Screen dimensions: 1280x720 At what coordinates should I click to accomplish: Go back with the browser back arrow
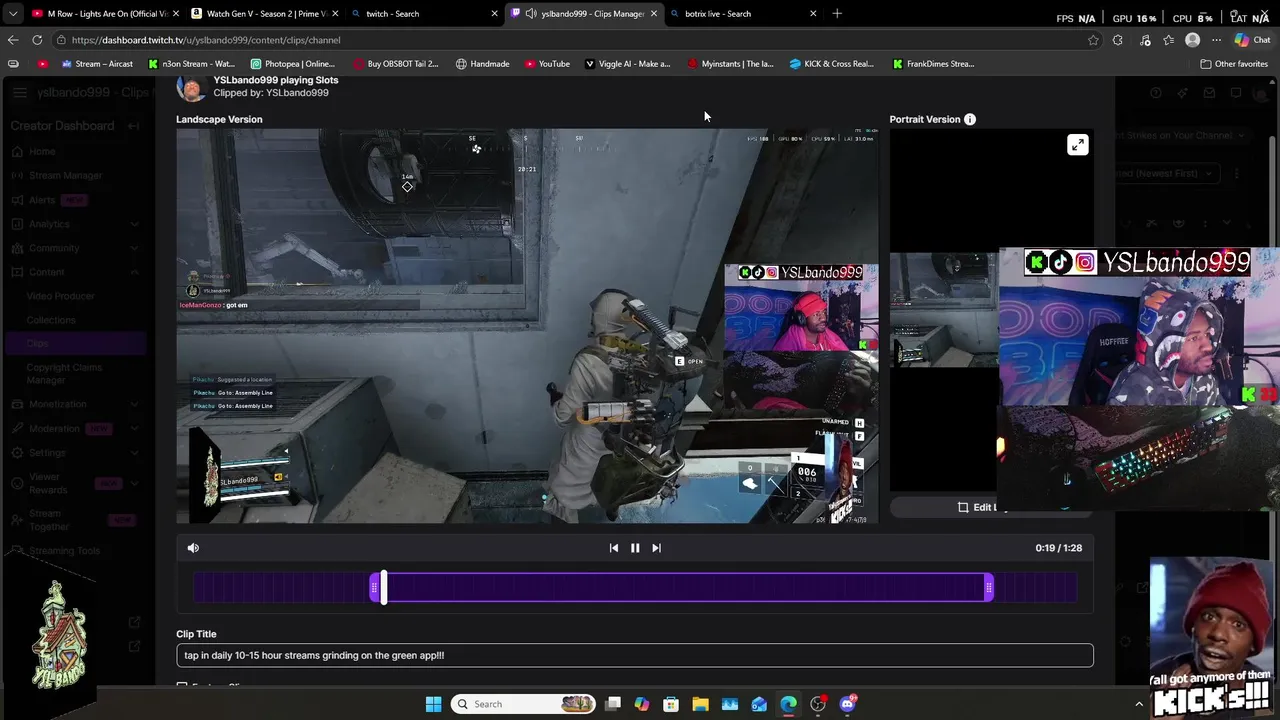[x=12, y=40]
